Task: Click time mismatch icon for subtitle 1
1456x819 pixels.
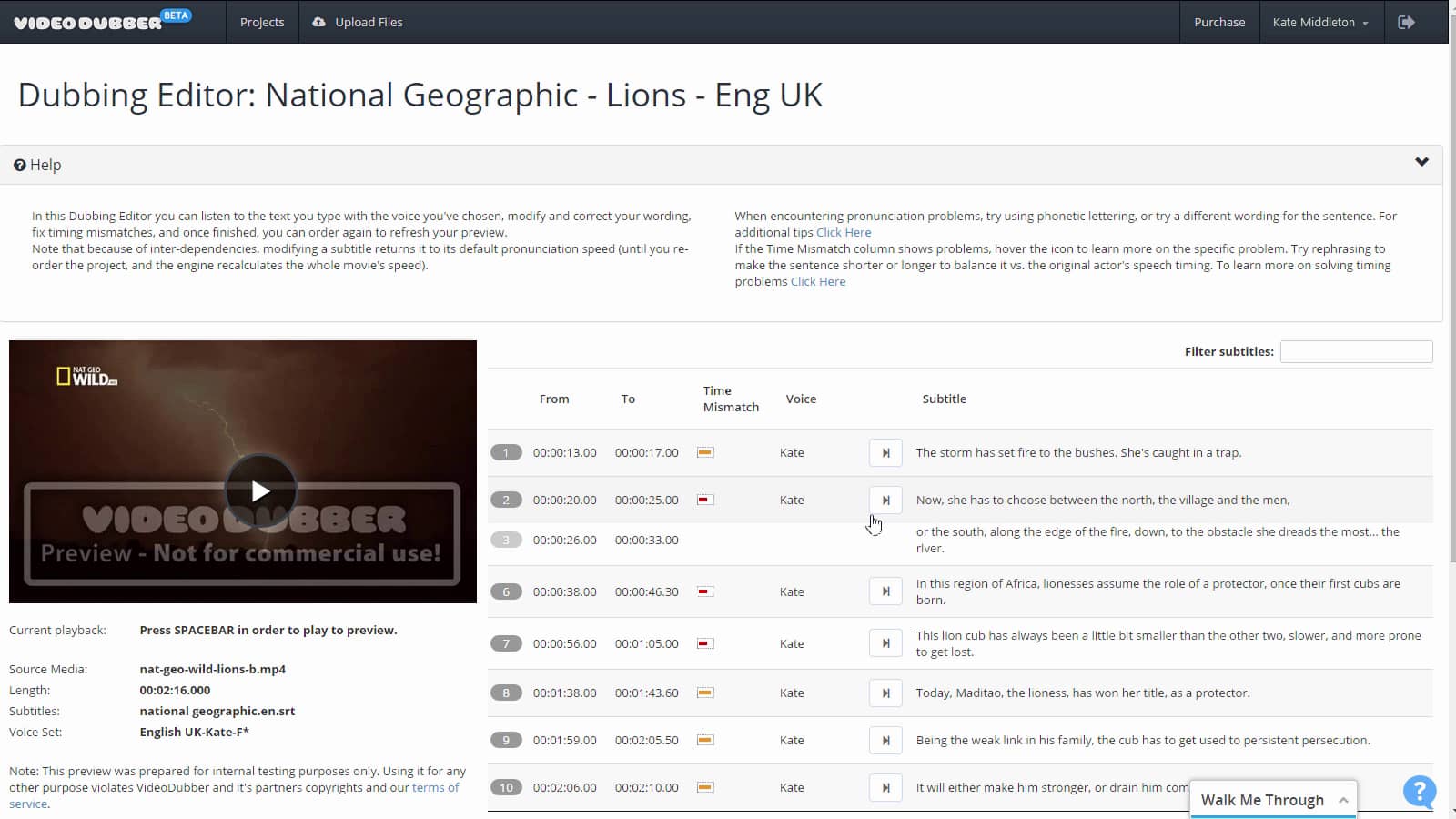Action: pyautogui.click(x=705, y=452)
